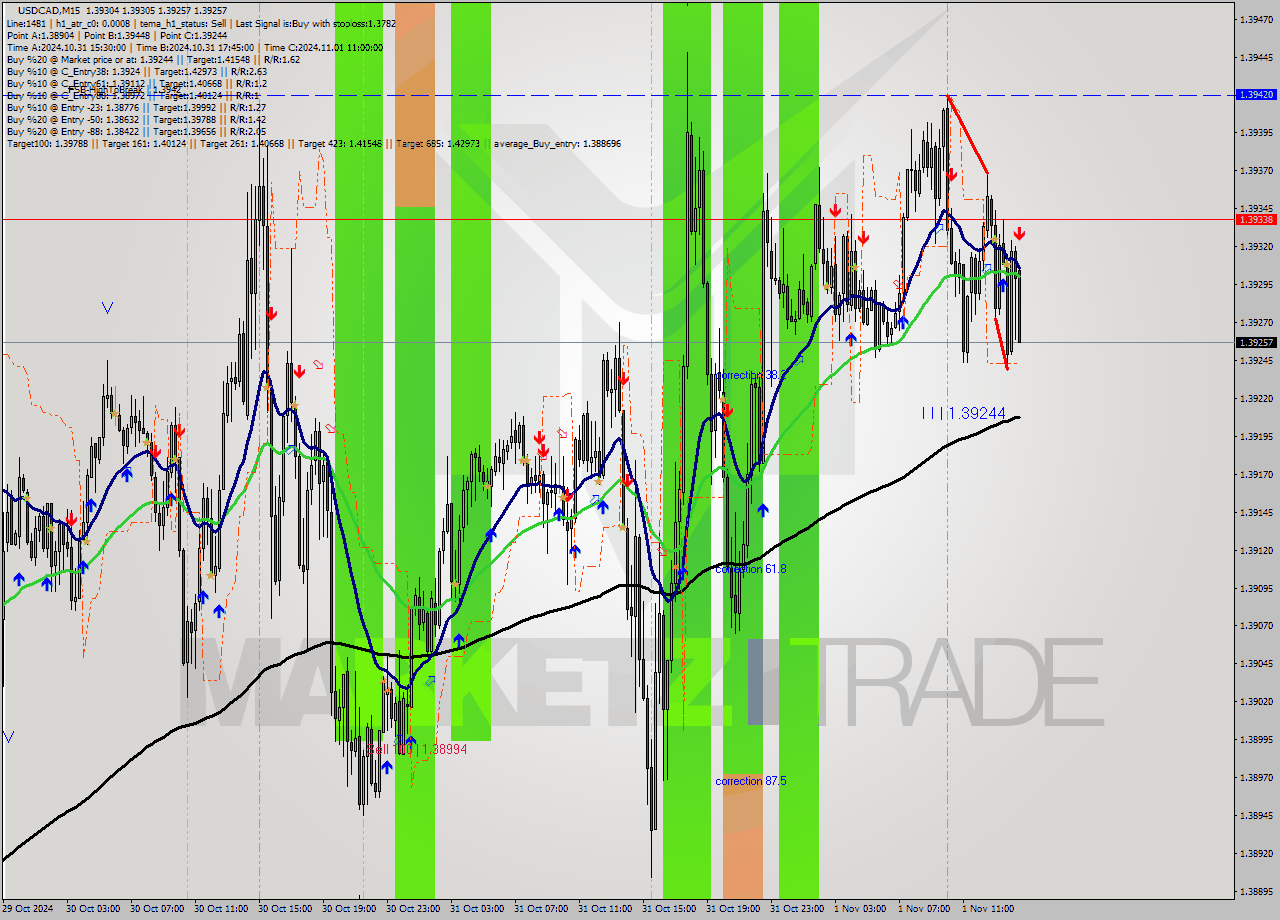Click the '31 Oct 23:00' time label
Screen dimensions: 1280x920
(x=797, y=909)
